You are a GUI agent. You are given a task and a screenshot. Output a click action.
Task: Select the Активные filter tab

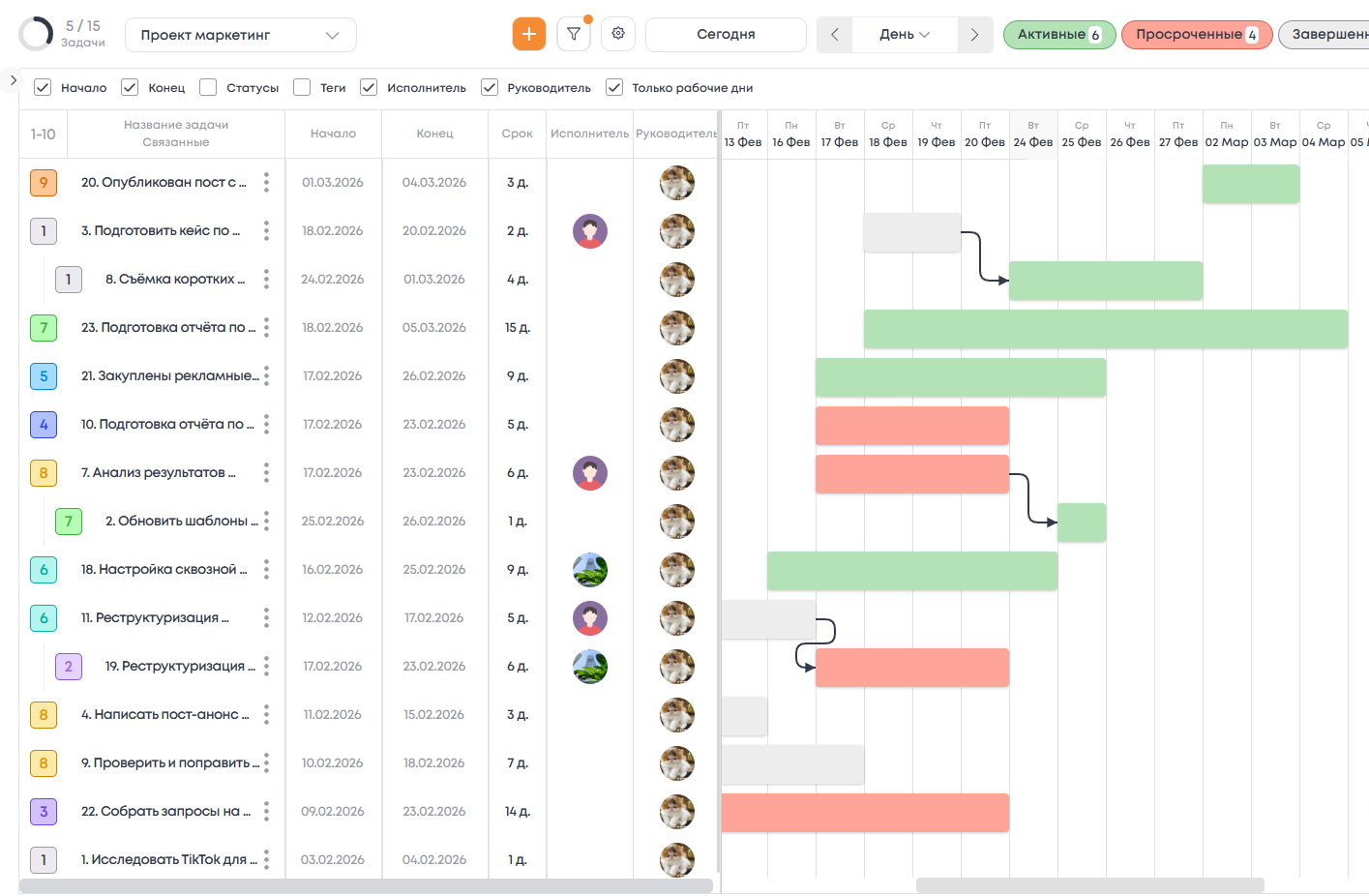click(1058, 35)
